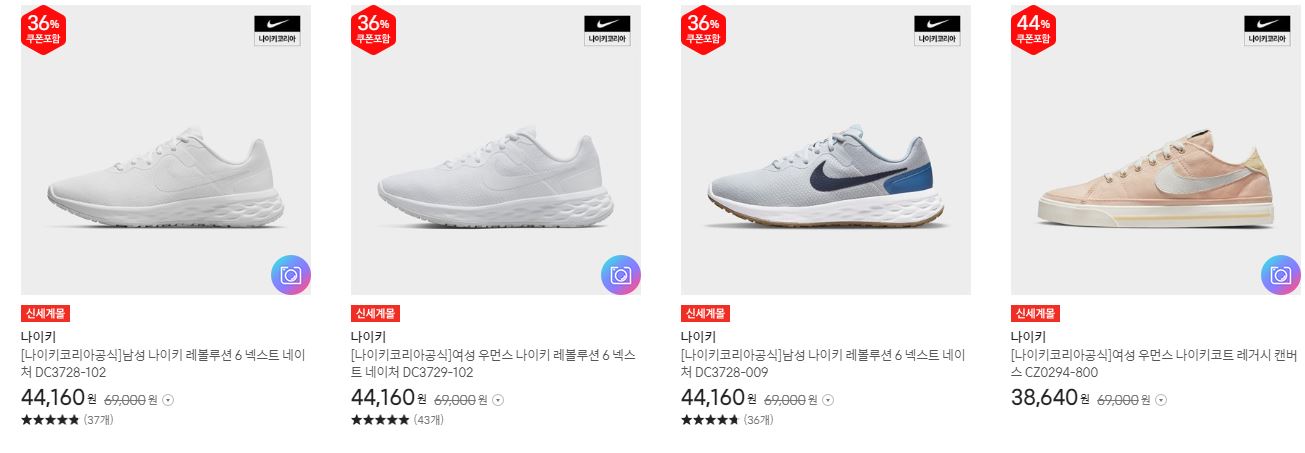
Task: Click Nike Korea logo on first product
Action: coord(277,30)
